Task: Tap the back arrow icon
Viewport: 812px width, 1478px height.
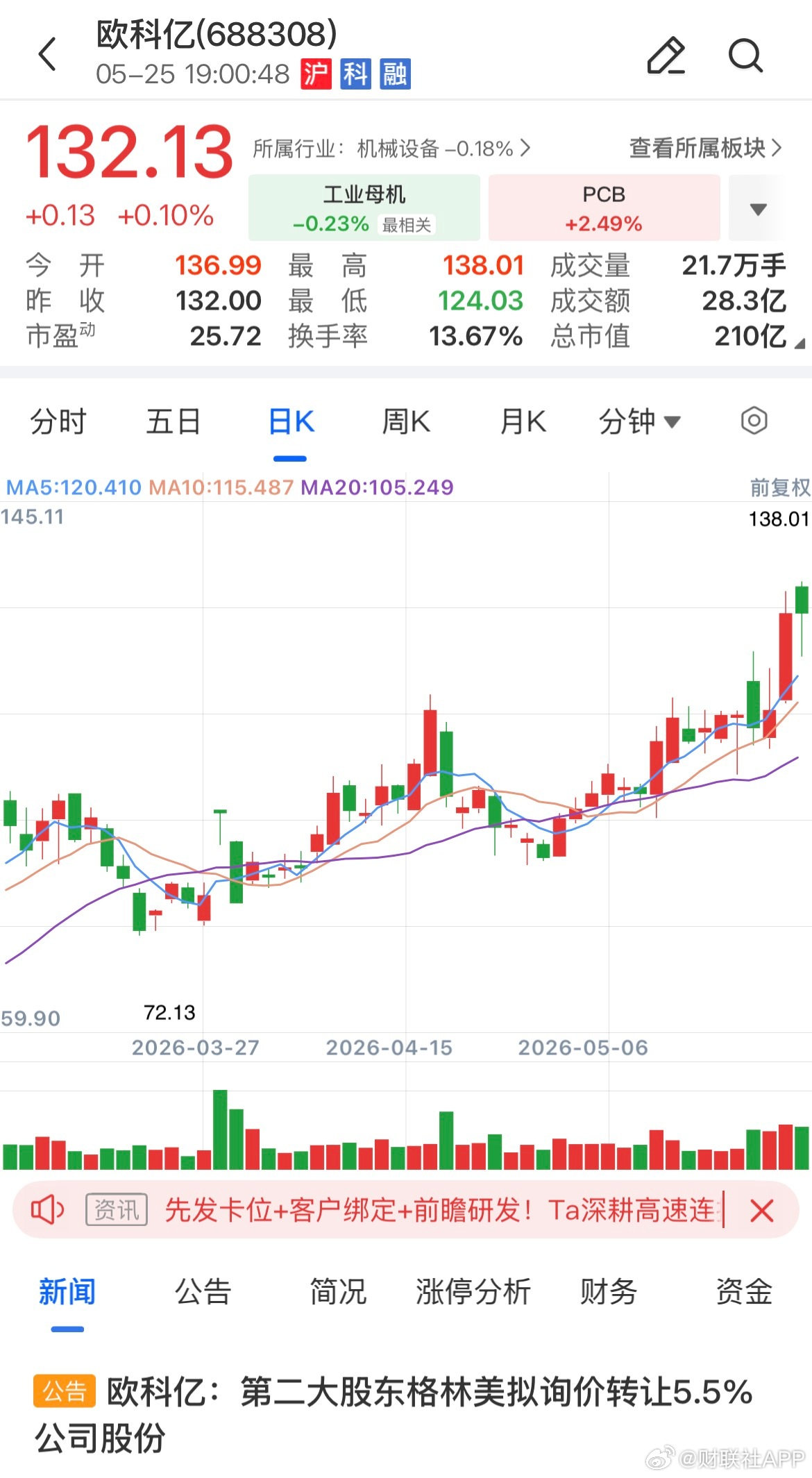Action: pyautogui.click(x=47, y=55)
